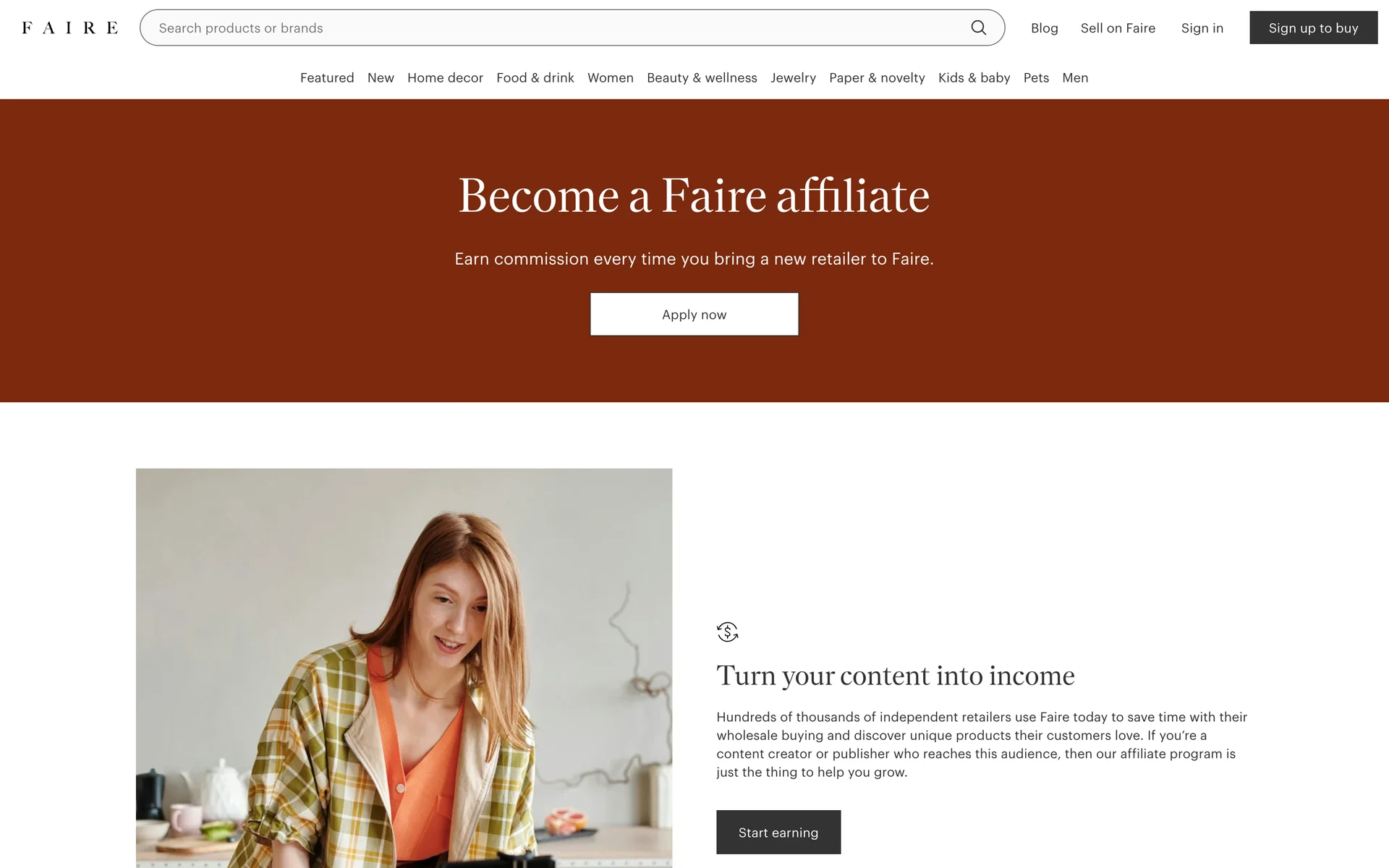Open the Featured category

pos(327,77)
